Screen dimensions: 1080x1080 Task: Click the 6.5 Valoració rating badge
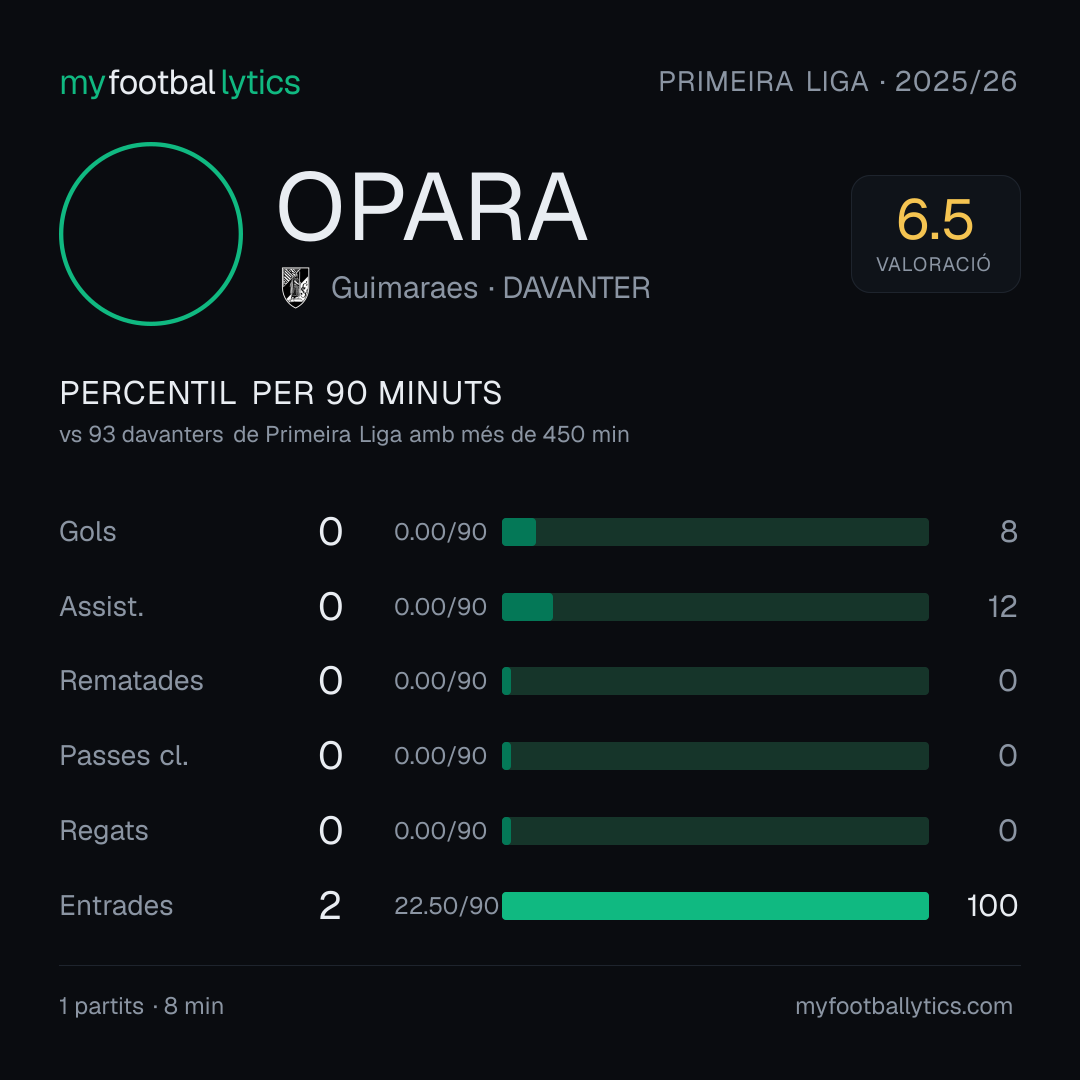point(935,233)
